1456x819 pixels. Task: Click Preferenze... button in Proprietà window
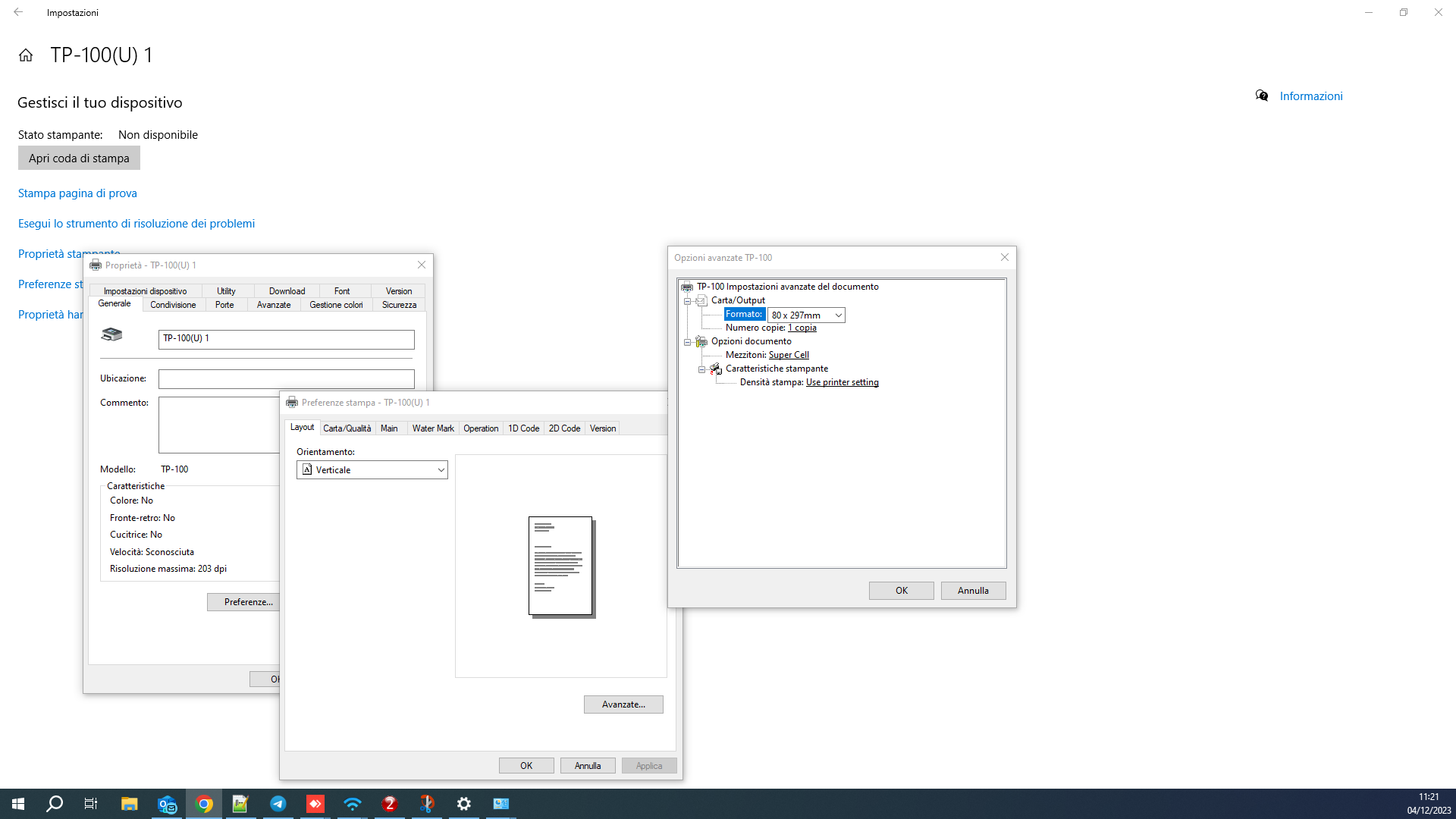point(243,602)
